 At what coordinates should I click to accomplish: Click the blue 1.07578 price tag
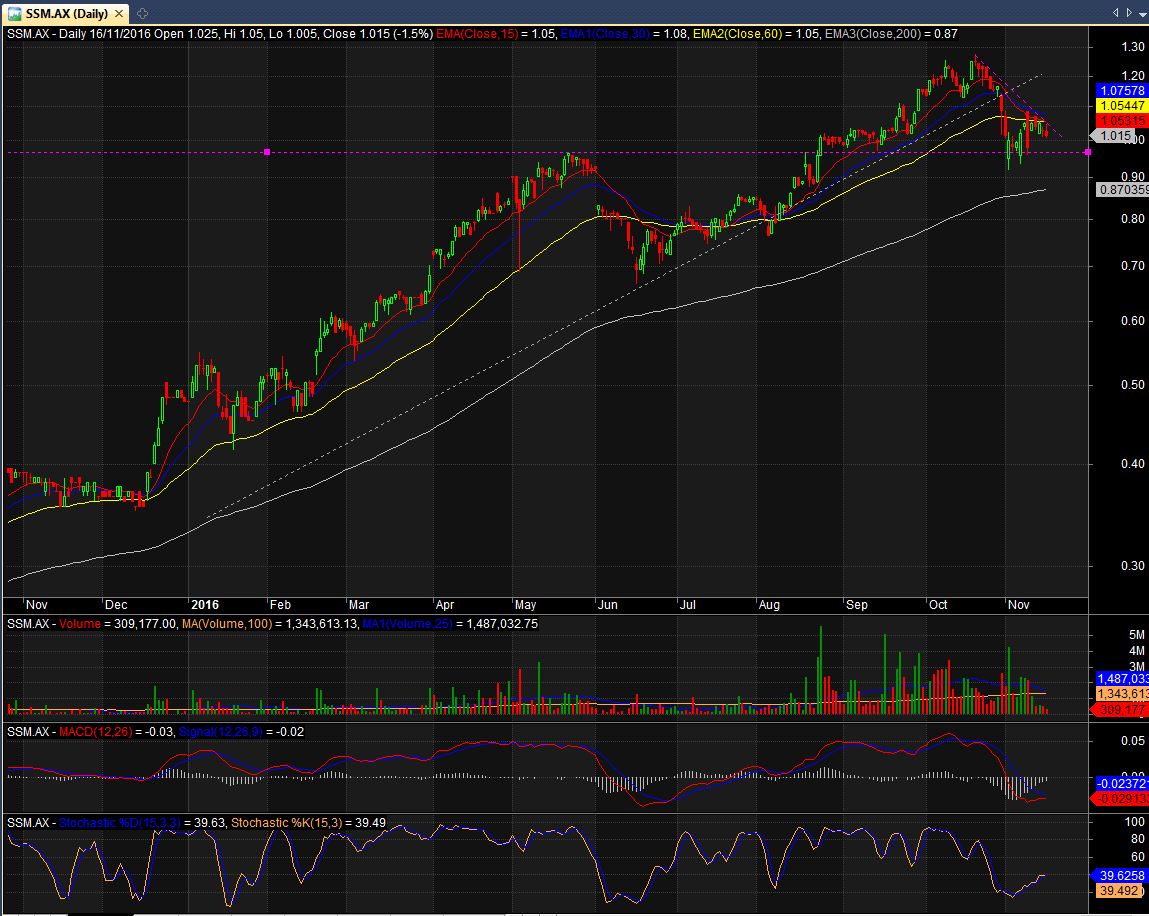tap(1122, 91)
